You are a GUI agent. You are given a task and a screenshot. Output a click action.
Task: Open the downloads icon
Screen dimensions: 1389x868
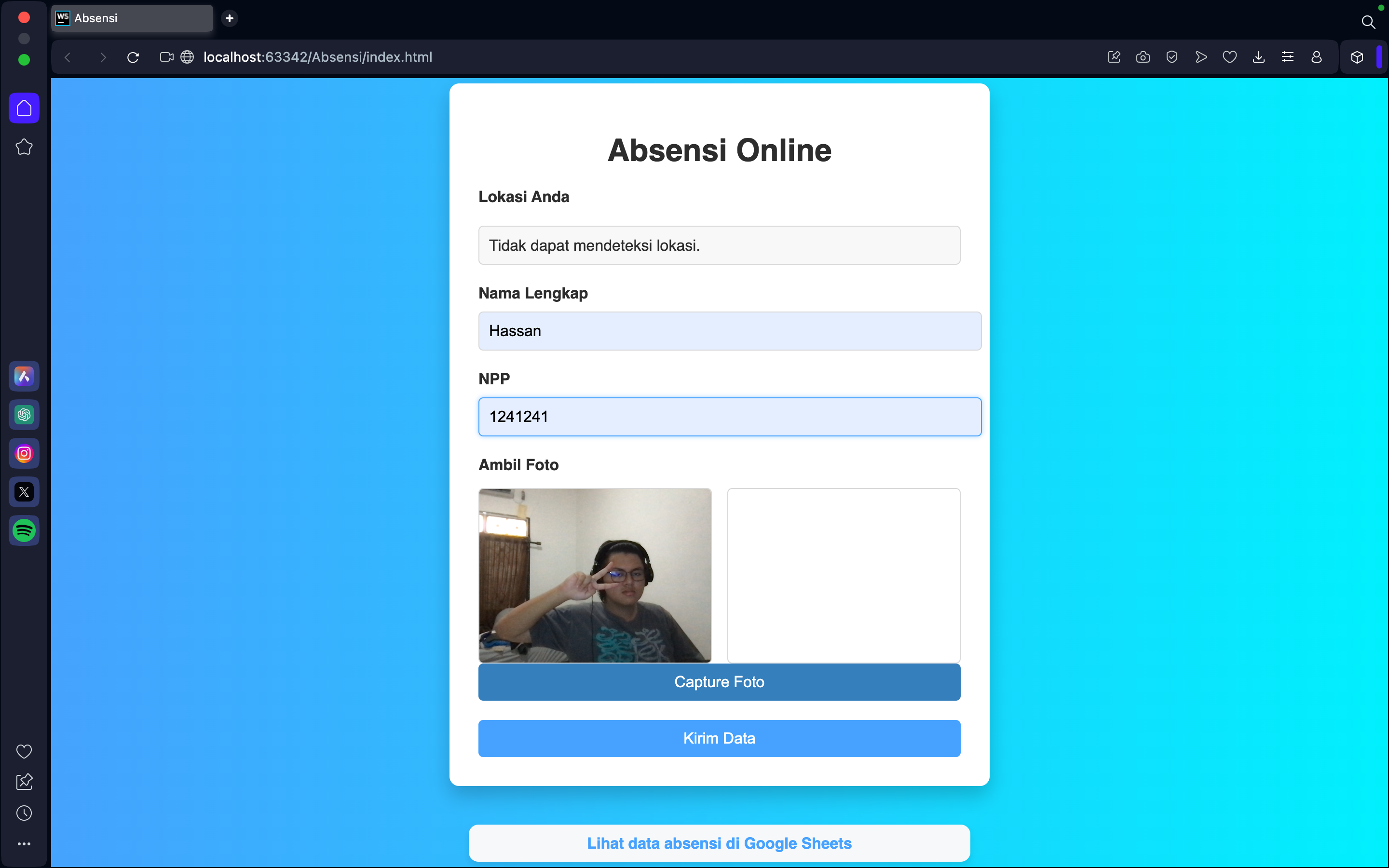pyautogui.click(x=1259, y=57)
